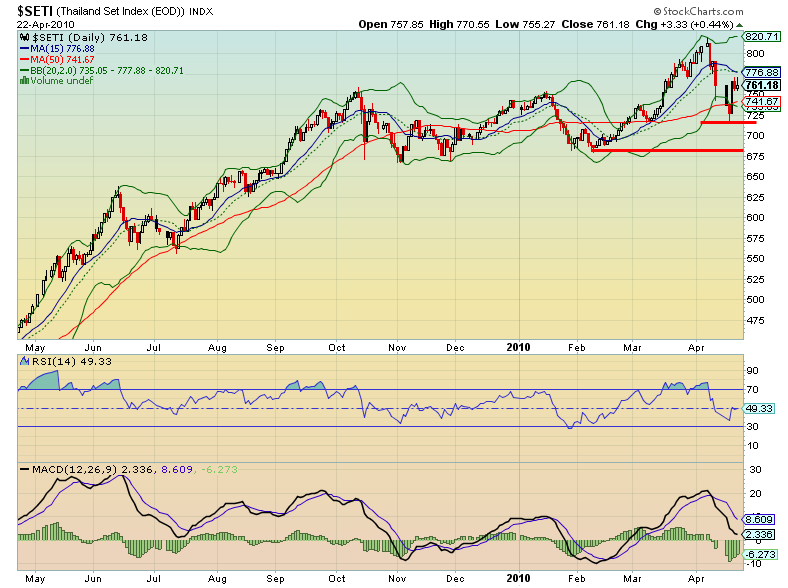Click the 575 price axis label
Viewport: 788px width, 588px height.
[755, 238]
